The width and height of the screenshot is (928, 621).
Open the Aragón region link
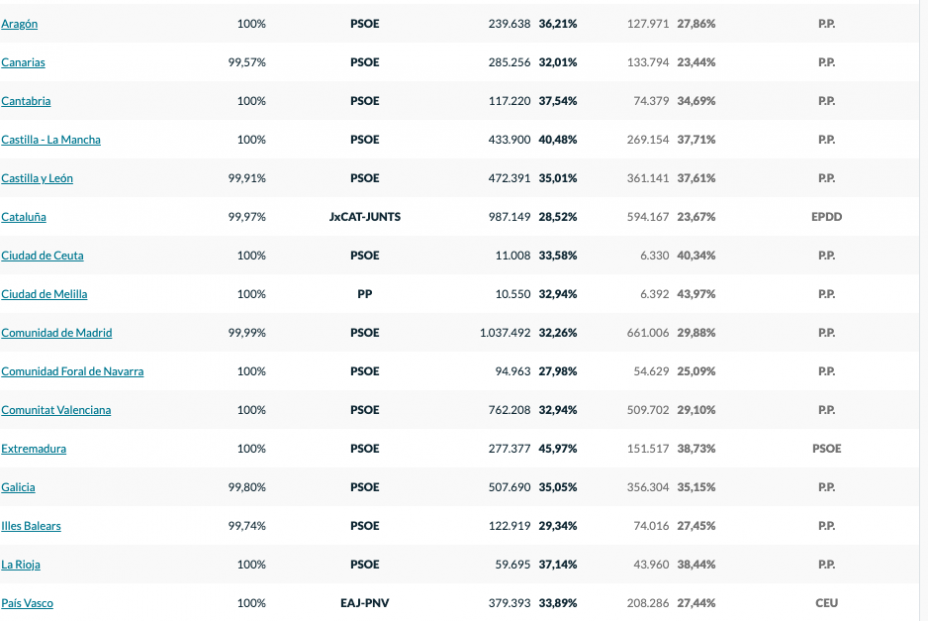tap(19, 24)
